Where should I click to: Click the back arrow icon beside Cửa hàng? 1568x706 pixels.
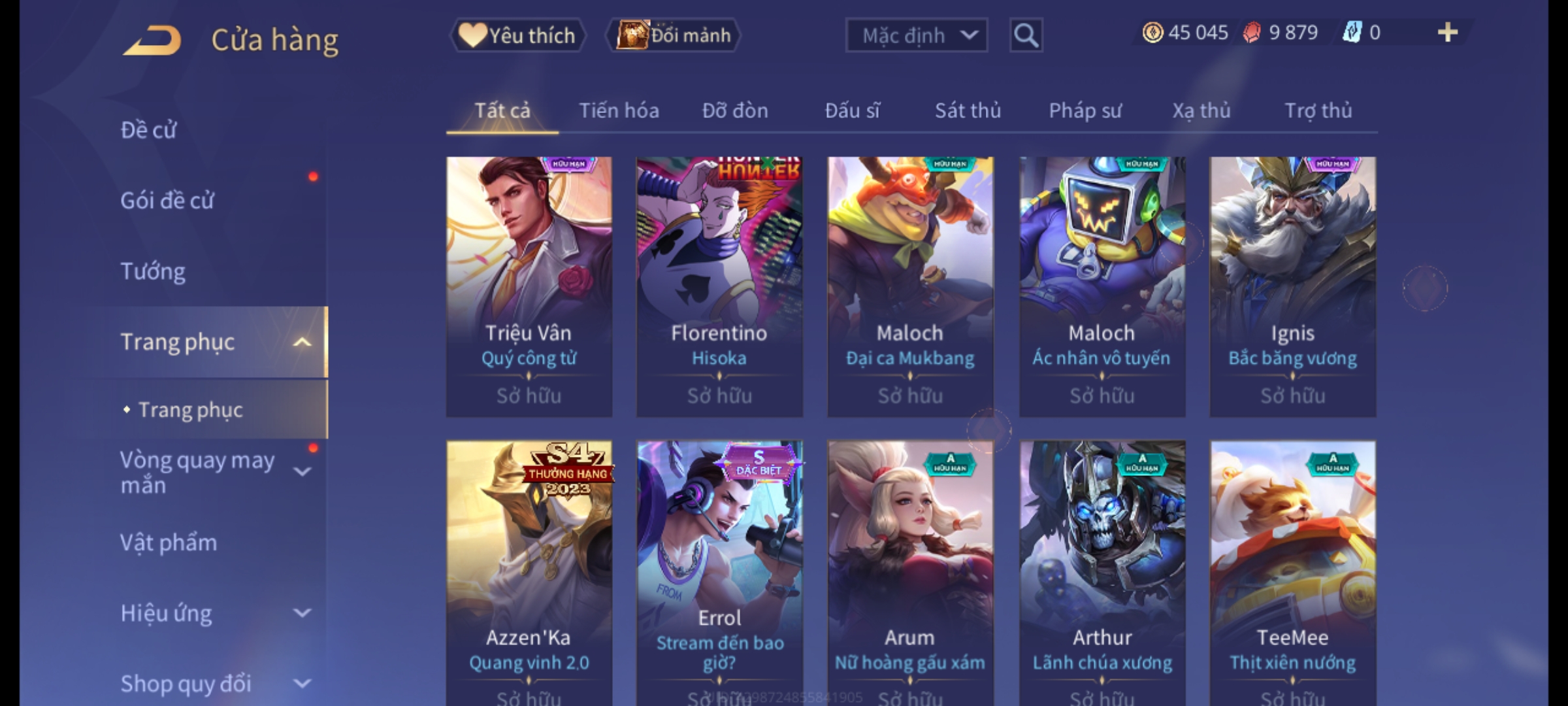coord(152,41)
